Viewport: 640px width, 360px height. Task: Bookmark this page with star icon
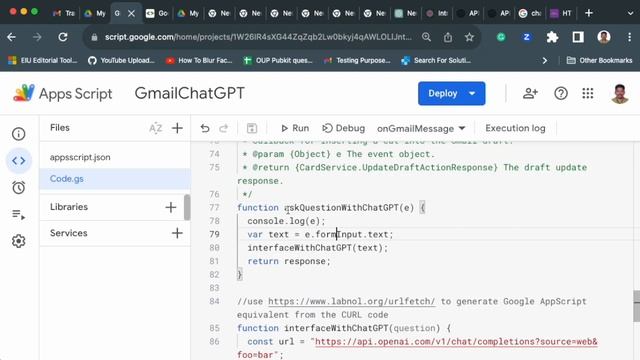tap(469, 37)
